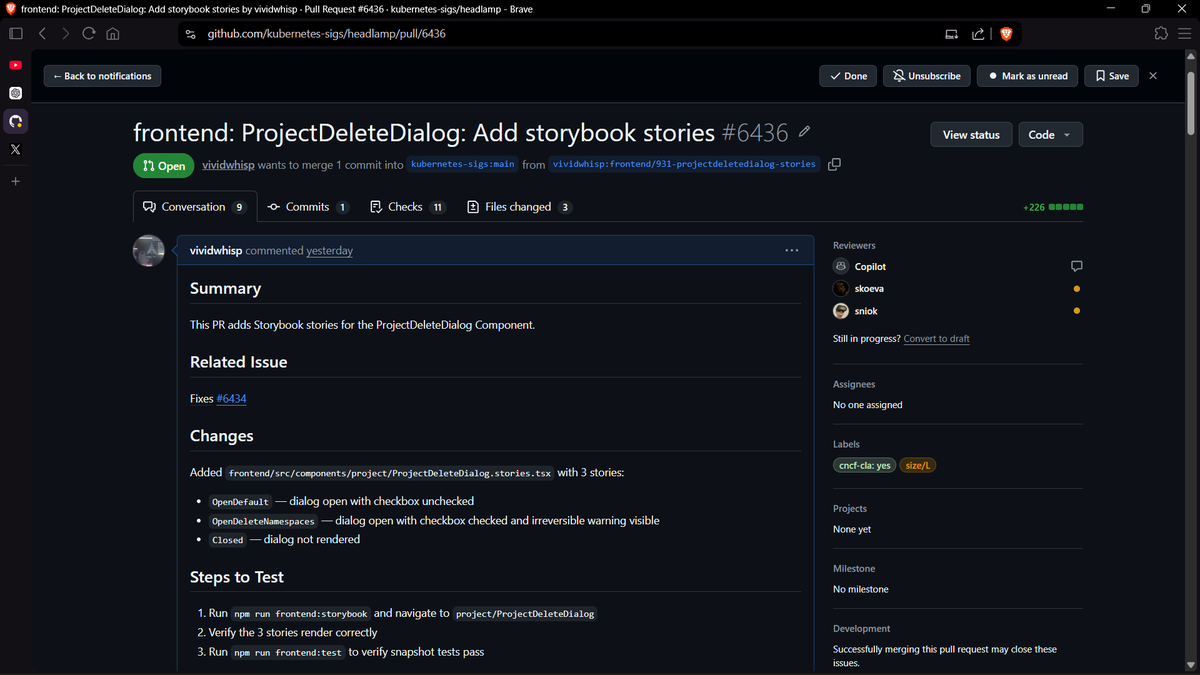Click the View status button
This screenshot has width=1200, height=675.
(x=971, y=135)
